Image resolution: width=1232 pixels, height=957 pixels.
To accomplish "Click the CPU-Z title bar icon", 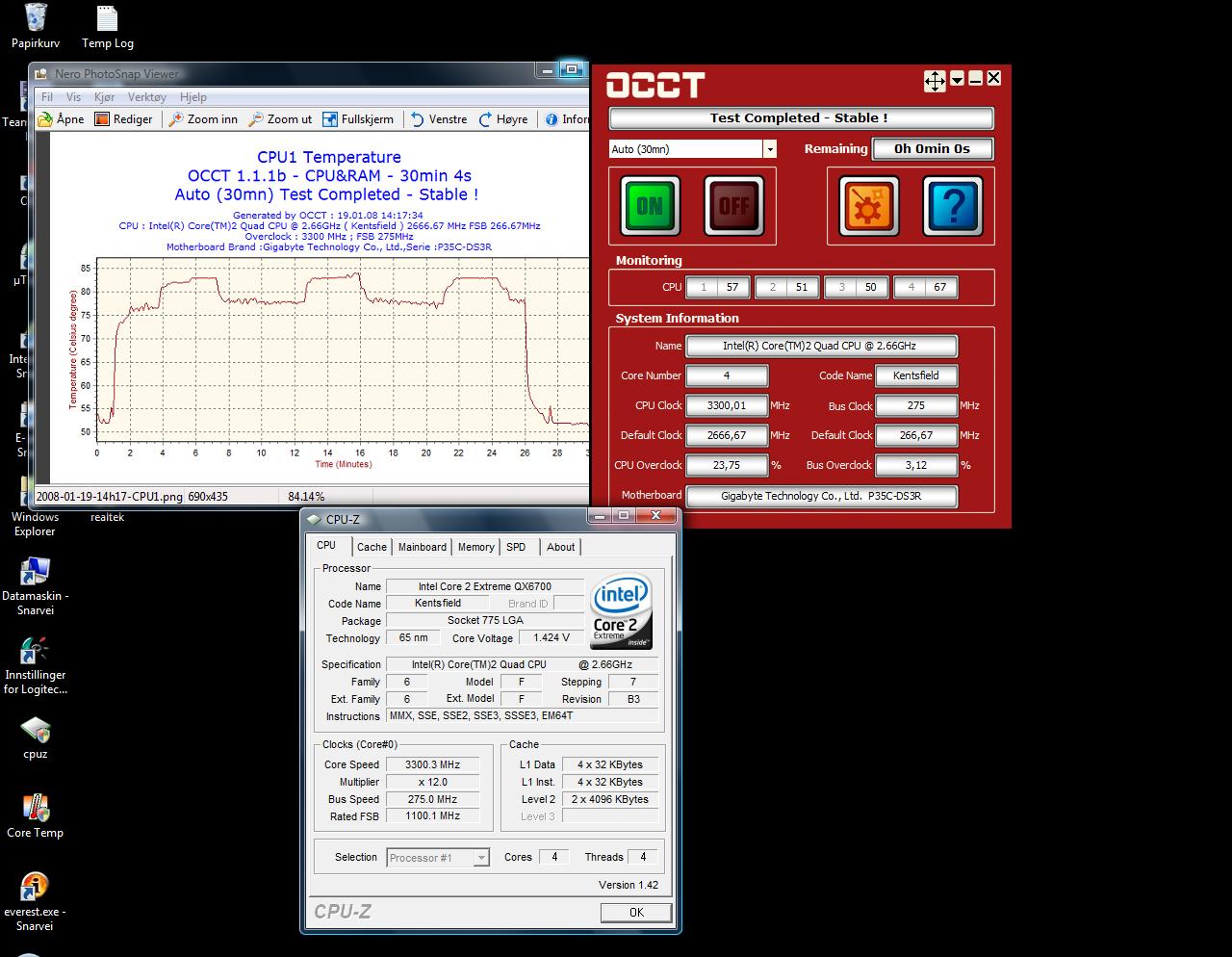I will click(x=314, y=519).
